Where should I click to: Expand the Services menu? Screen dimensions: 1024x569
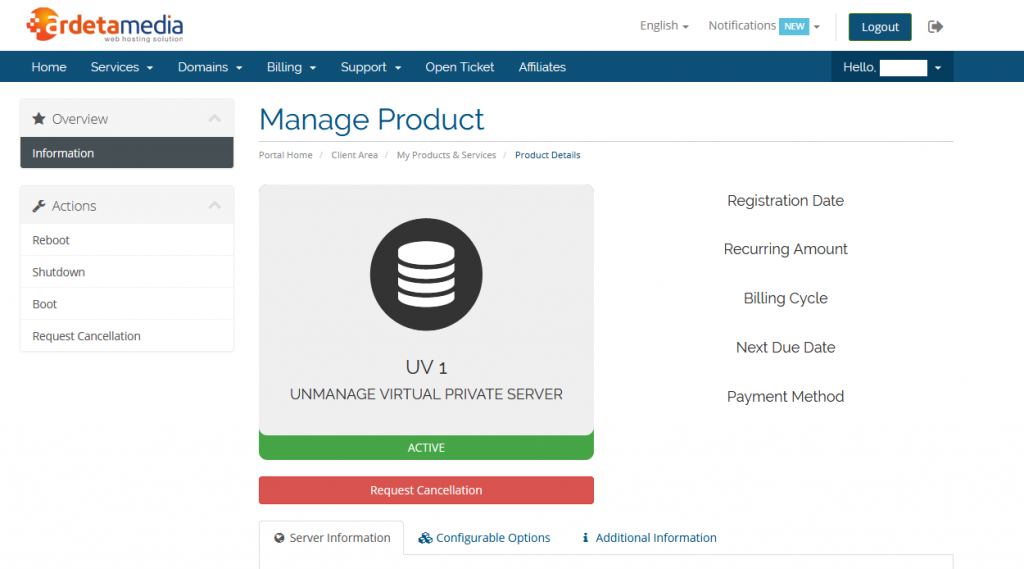click(121, 67)
